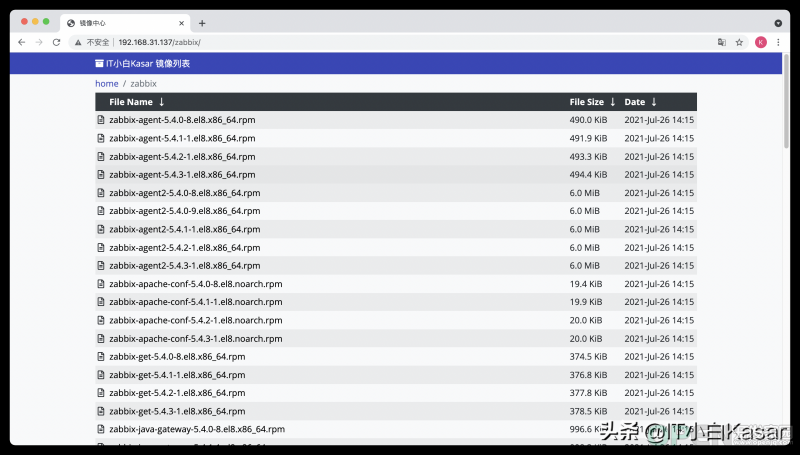Open zabbix-get-5.4.3-1.el8.x86_64.rpm
Viewport: 800px width, 455px height.
click(177, 411)
